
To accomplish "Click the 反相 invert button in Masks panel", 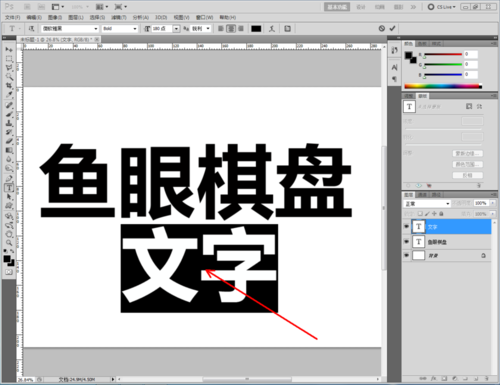I will (468, 175).
